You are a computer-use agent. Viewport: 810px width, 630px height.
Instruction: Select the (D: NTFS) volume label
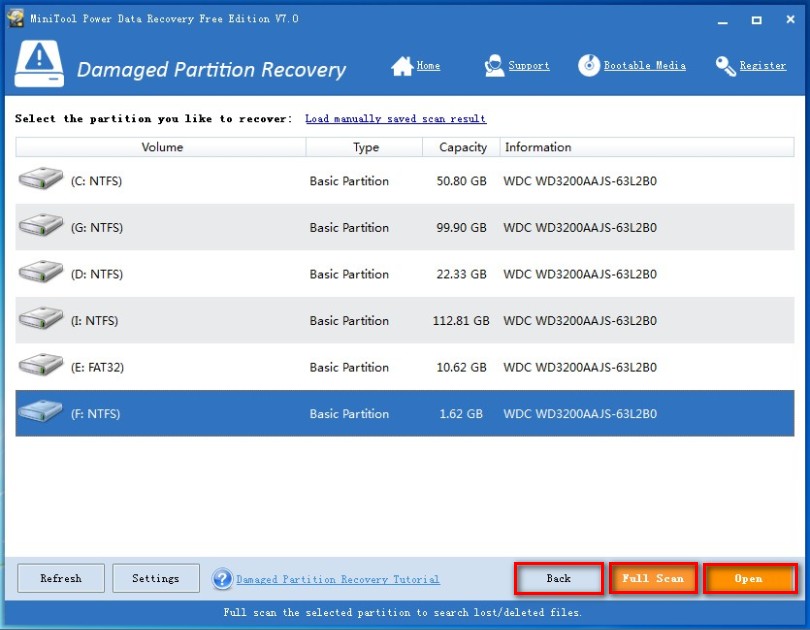(x=97, y=274)
